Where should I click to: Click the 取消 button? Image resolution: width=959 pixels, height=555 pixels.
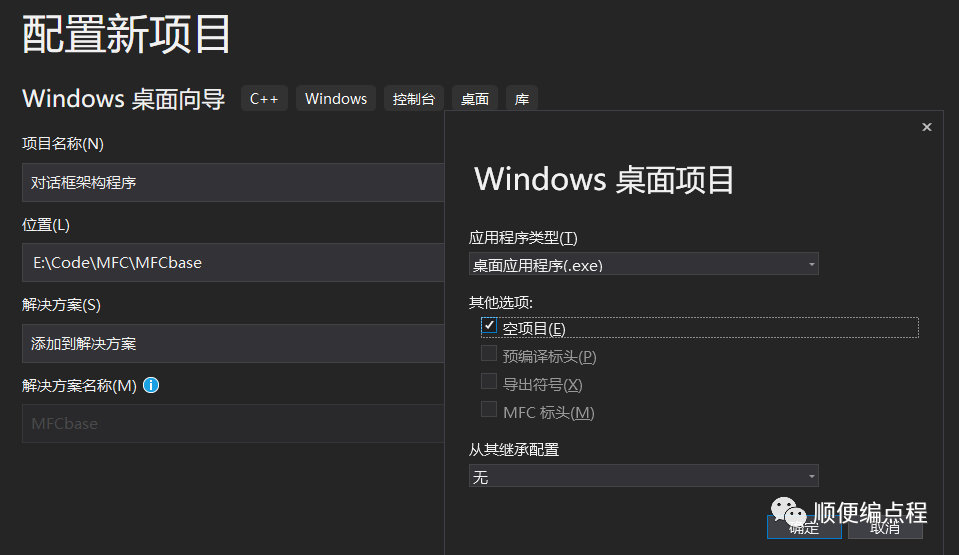tap(885, 527)
